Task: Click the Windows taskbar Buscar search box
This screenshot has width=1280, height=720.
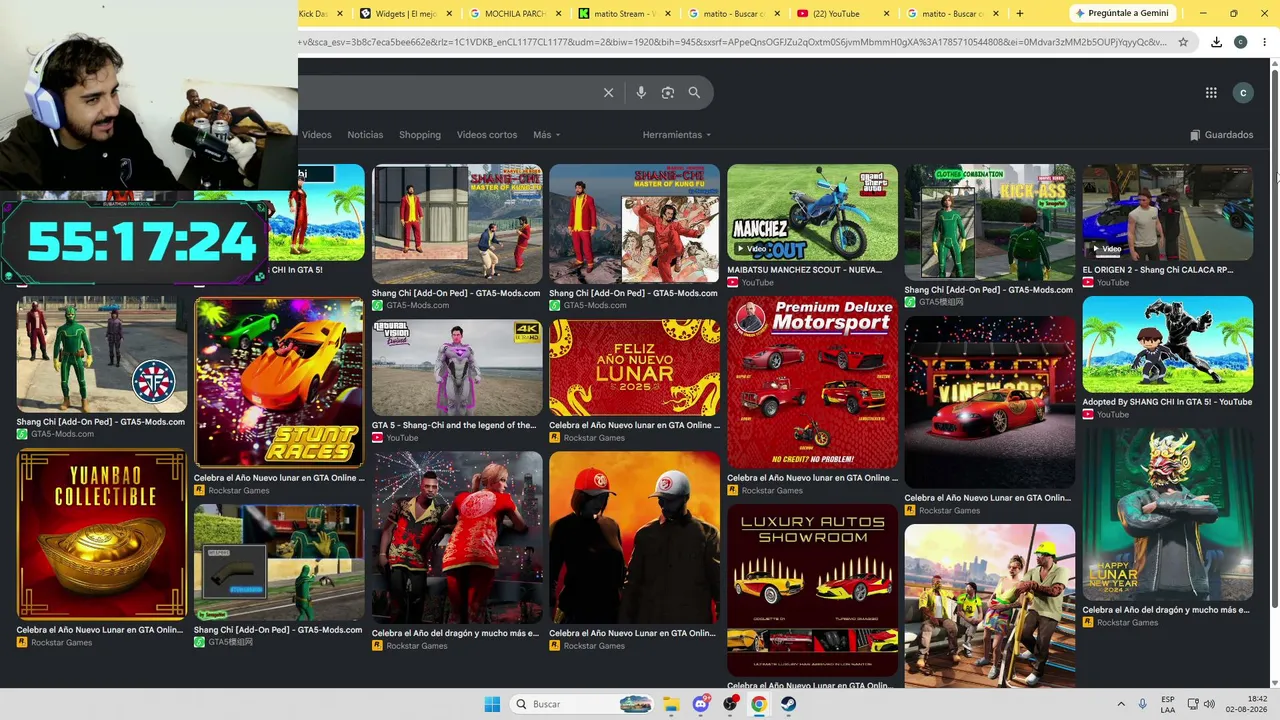Action: (582, 704)
